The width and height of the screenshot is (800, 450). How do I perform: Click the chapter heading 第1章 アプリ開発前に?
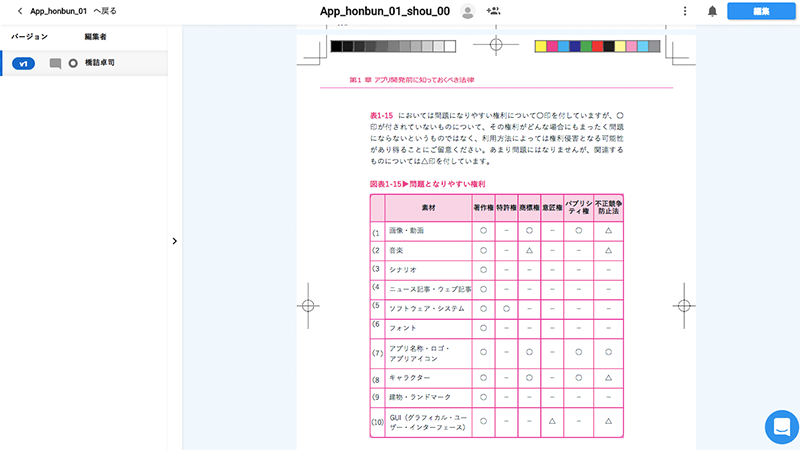(x=412, y=80)
